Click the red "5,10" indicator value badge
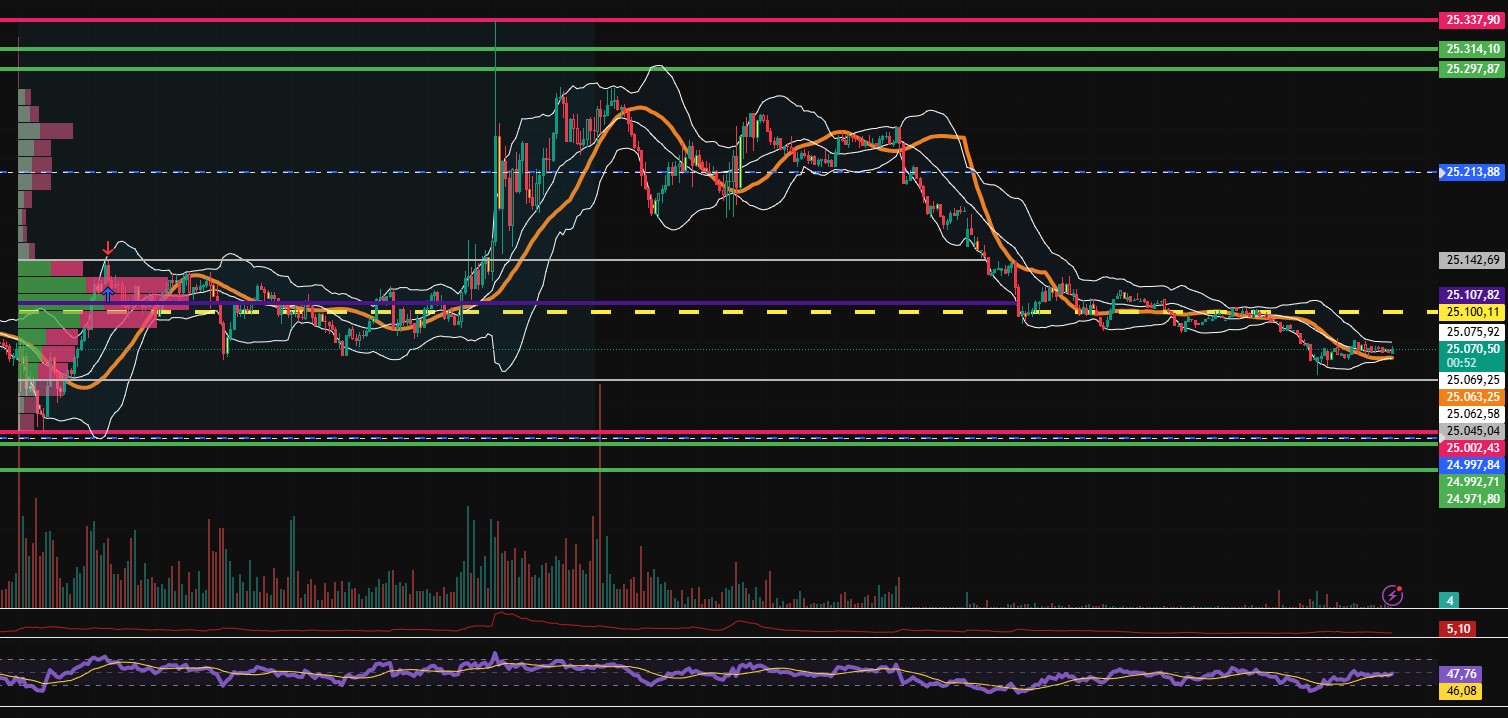The image size is (1508, 718). click(x=1457, y=629)
